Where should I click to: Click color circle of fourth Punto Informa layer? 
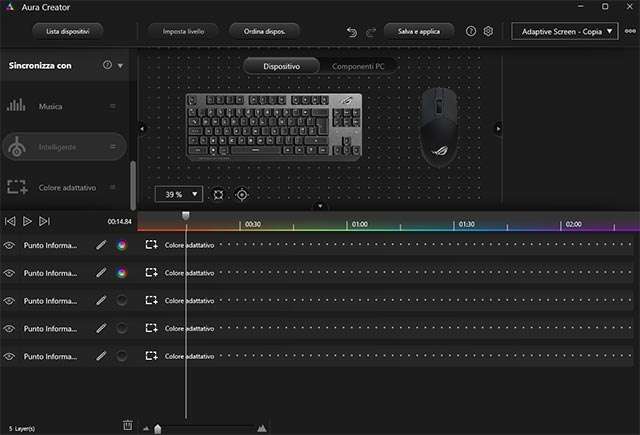click(122, 328)
